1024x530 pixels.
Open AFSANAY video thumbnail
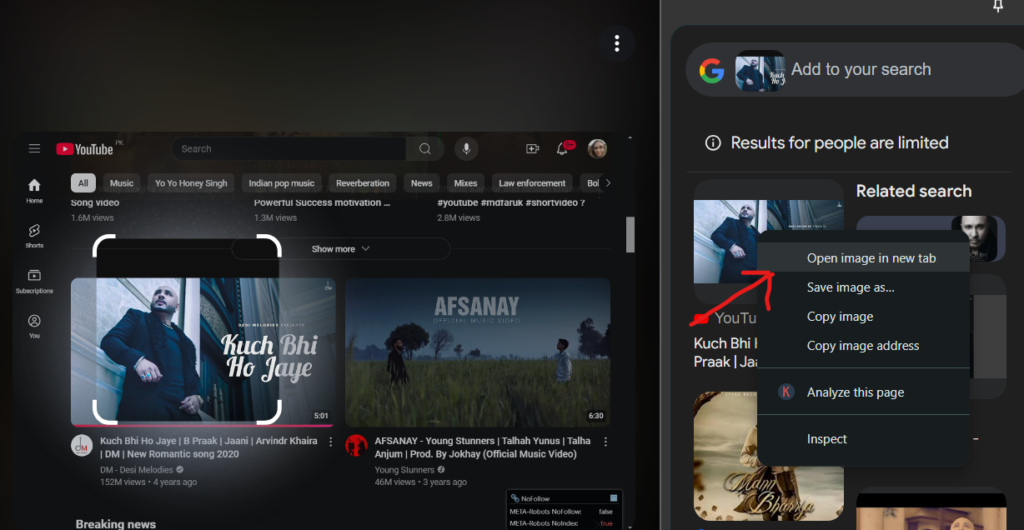click(477, 352)
